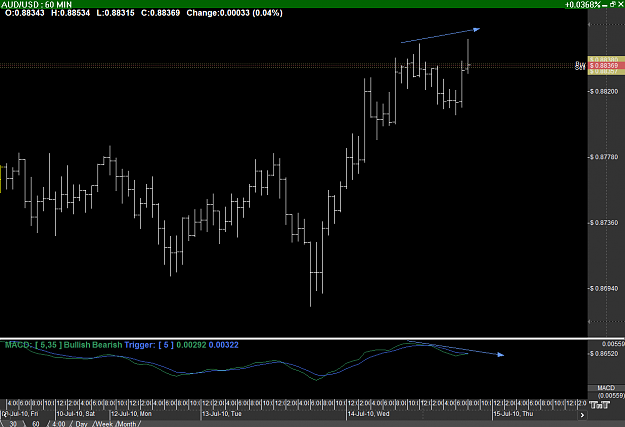Click the time axis zoom bars icon
The image size is (625, 427).
[x=599, y=405]
